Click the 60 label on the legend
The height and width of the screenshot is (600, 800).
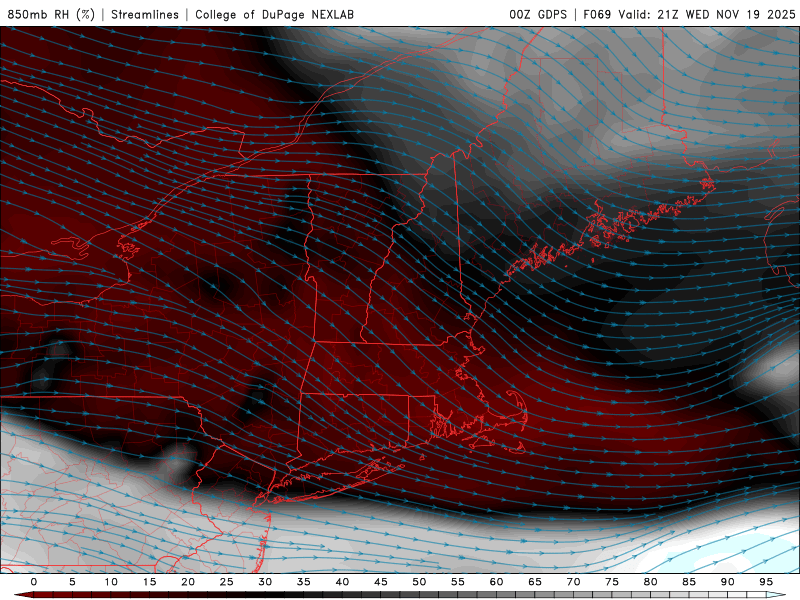pos(496,582)
